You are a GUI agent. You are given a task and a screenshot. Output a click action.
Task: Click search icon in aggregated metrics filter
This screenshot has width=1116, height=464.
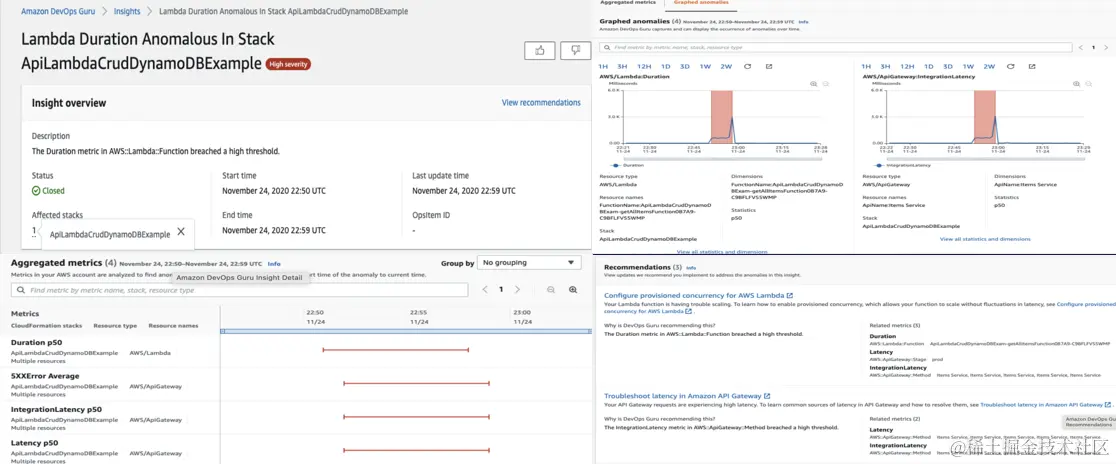coord(21,290)
